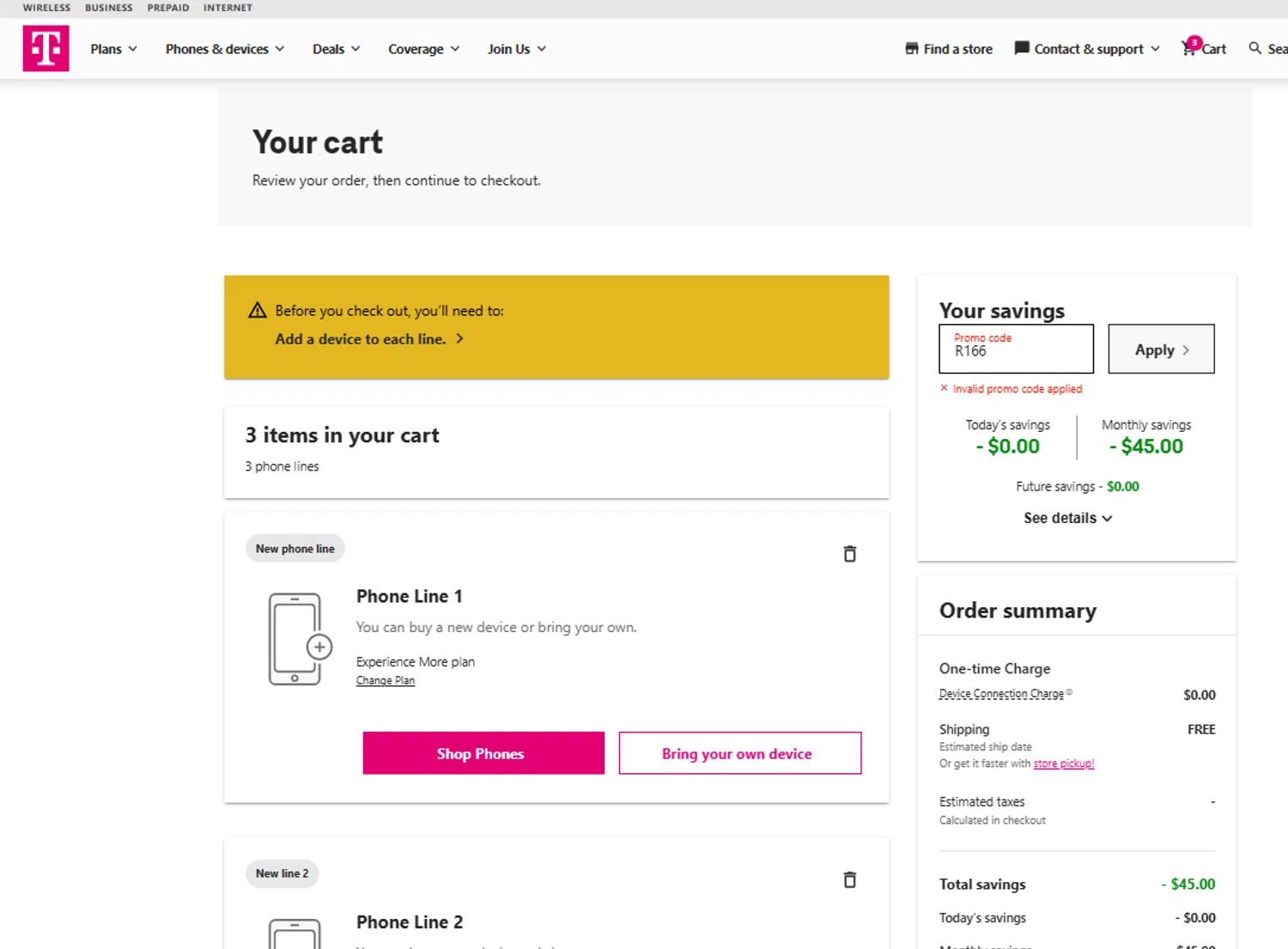Click the Phone Line 2 heading
The height and width of the screenshot is (949, 1288).
[x=410, y=922]
